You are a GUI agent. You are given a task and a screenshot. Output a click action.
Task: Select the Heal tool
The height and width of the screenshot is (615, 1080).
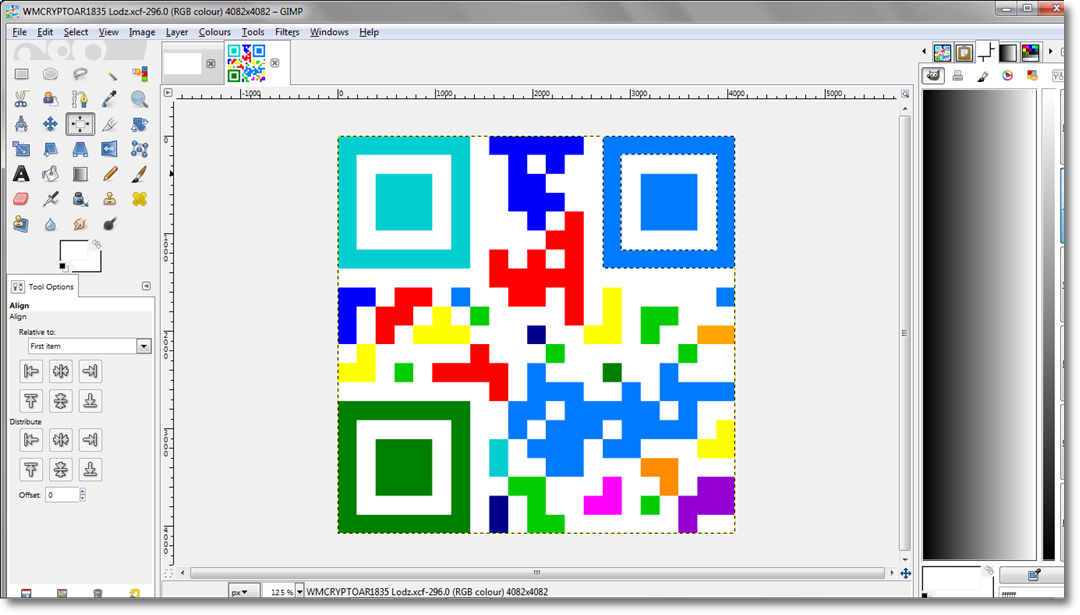[x=139, y=199]
